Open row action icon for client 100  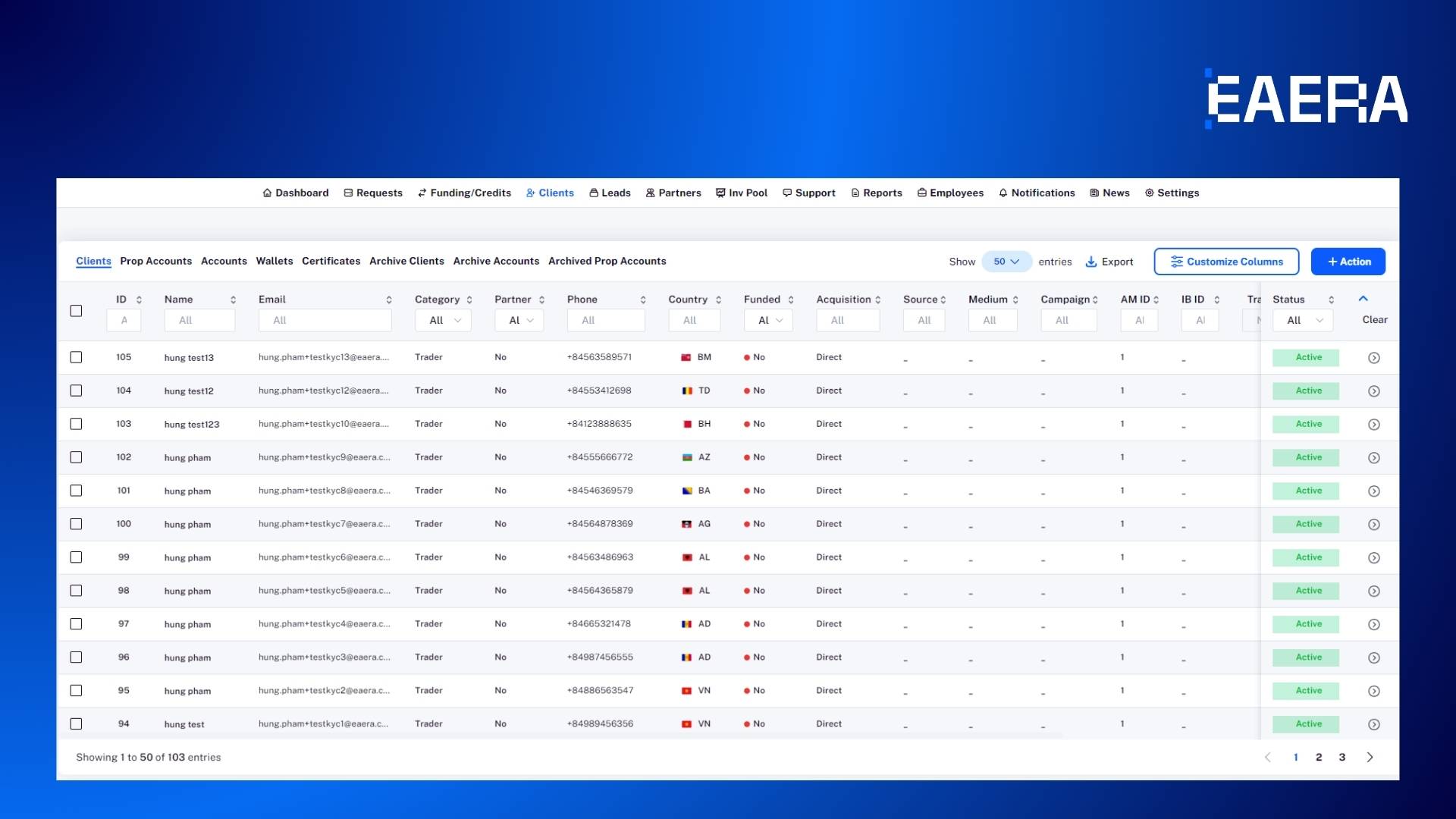(1373, 525)
